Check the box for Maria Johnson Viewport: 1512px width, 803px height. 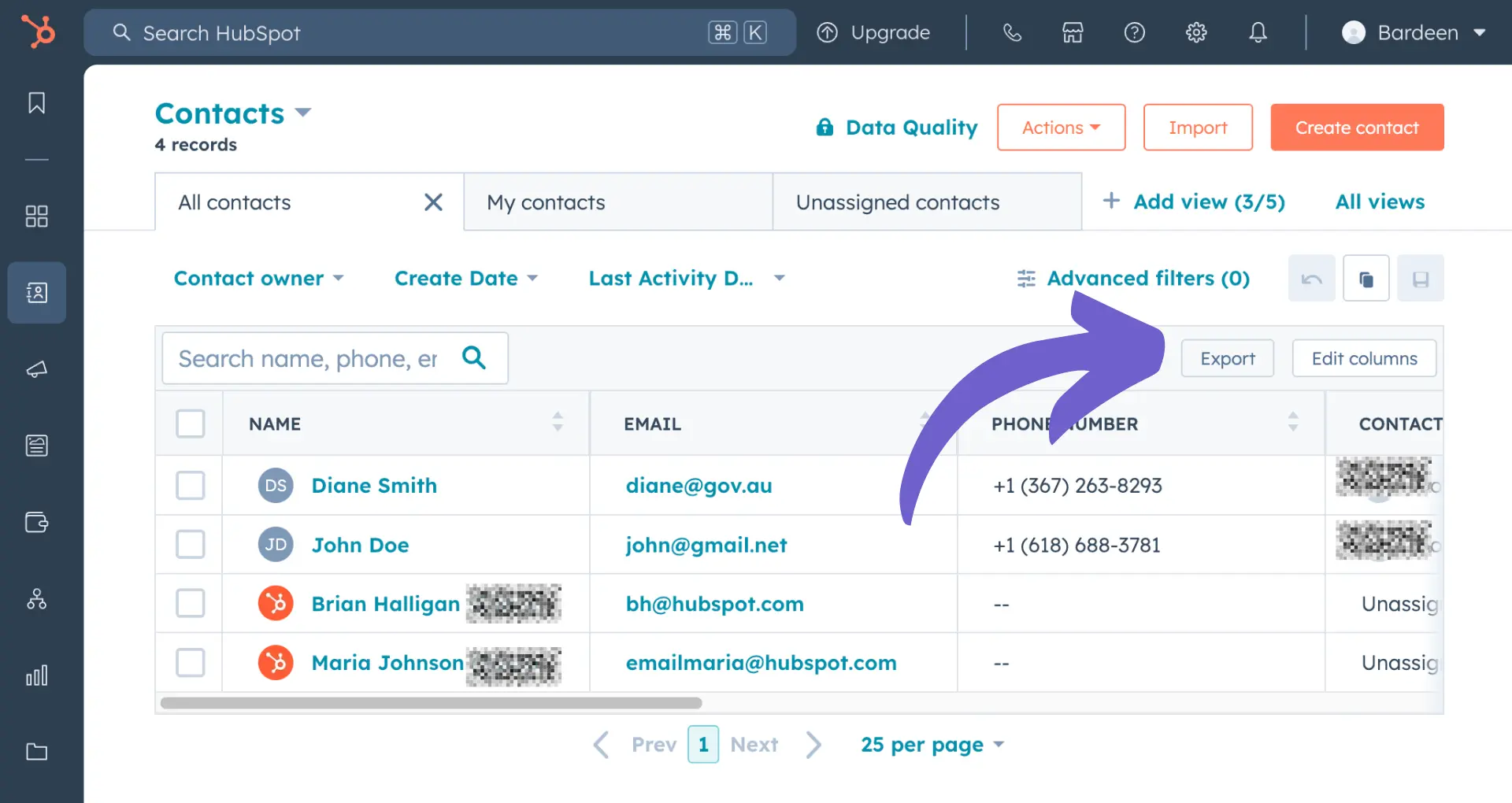pos(191,663)
